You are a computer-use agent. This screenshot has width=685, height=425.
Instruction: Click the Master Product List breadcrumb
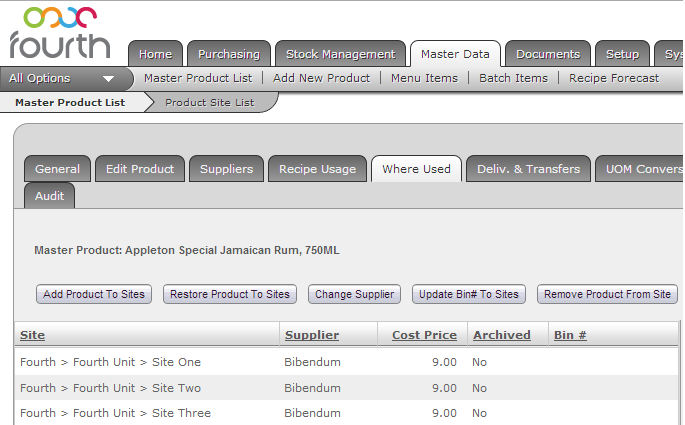click(70, 102)
